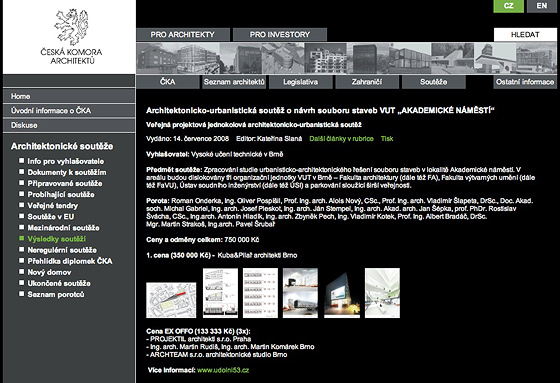Select Probíhající soutěže sidebar item
The image size is (560, 383).
point(61,194)
